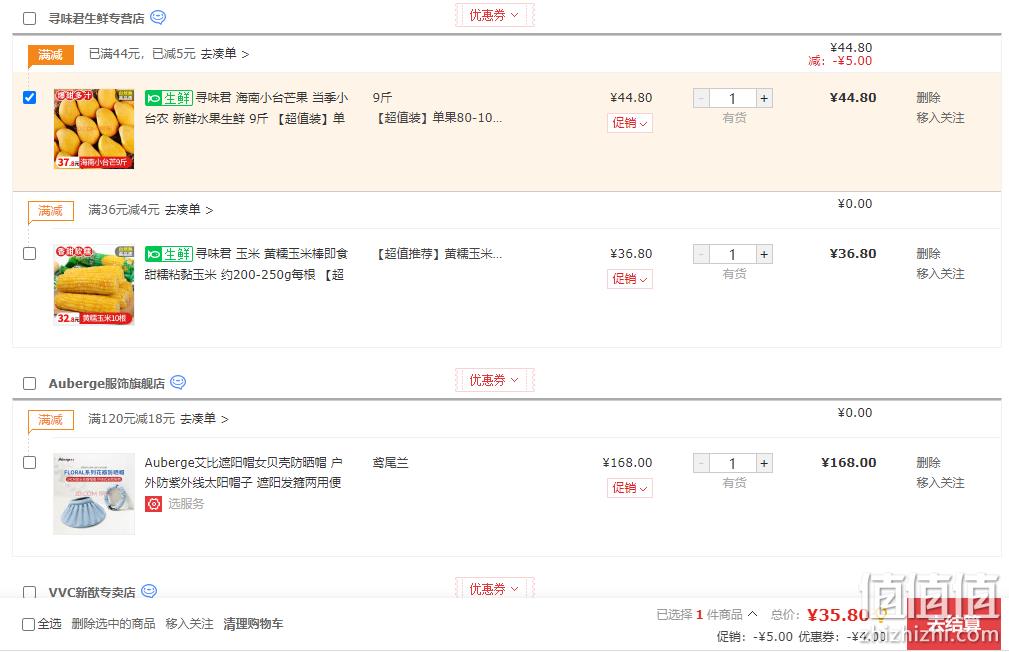This screenshot has width=1009, height=652.
Task: Click the hat unit price ¥168.00
Action: pos(627,463)
